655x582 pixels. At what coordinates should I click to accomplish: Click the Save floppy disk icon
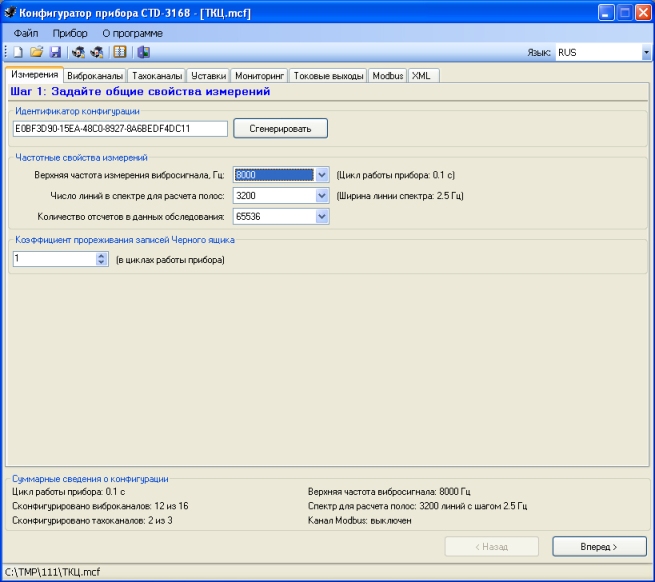point(55,52)
